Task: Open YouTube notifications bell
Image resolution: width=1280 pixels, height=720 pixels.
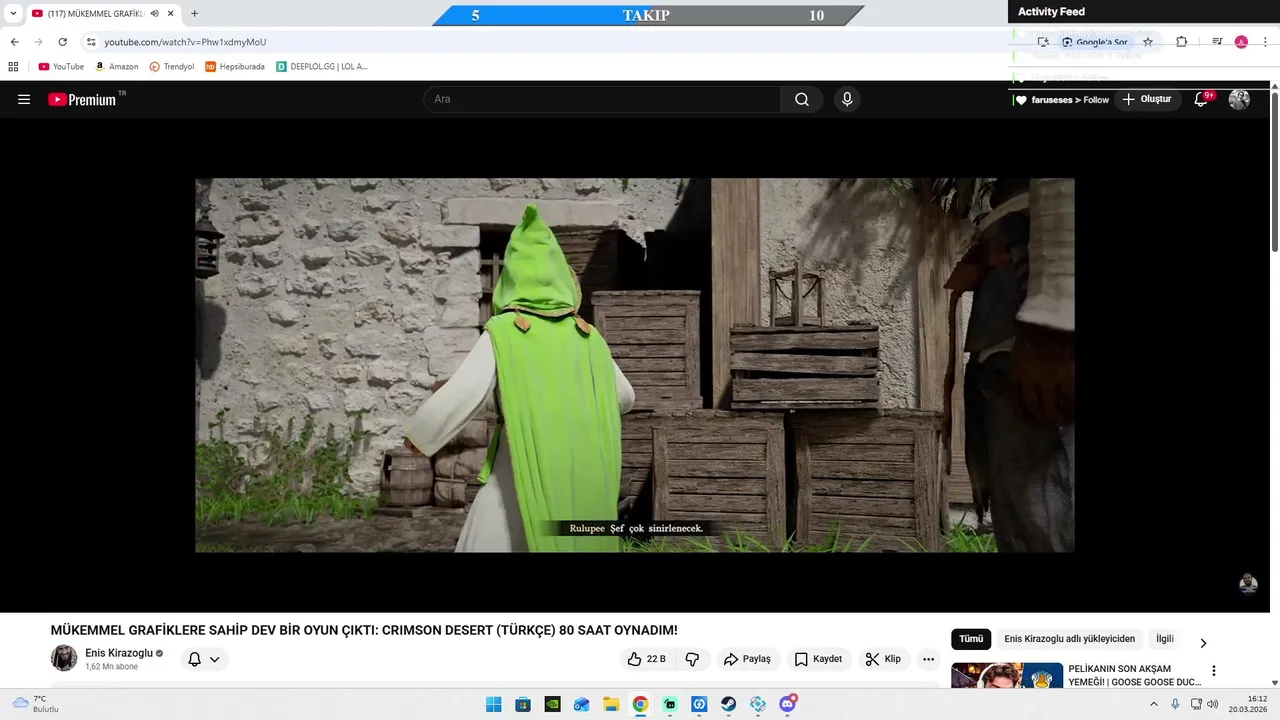Action: point(1203,99)
